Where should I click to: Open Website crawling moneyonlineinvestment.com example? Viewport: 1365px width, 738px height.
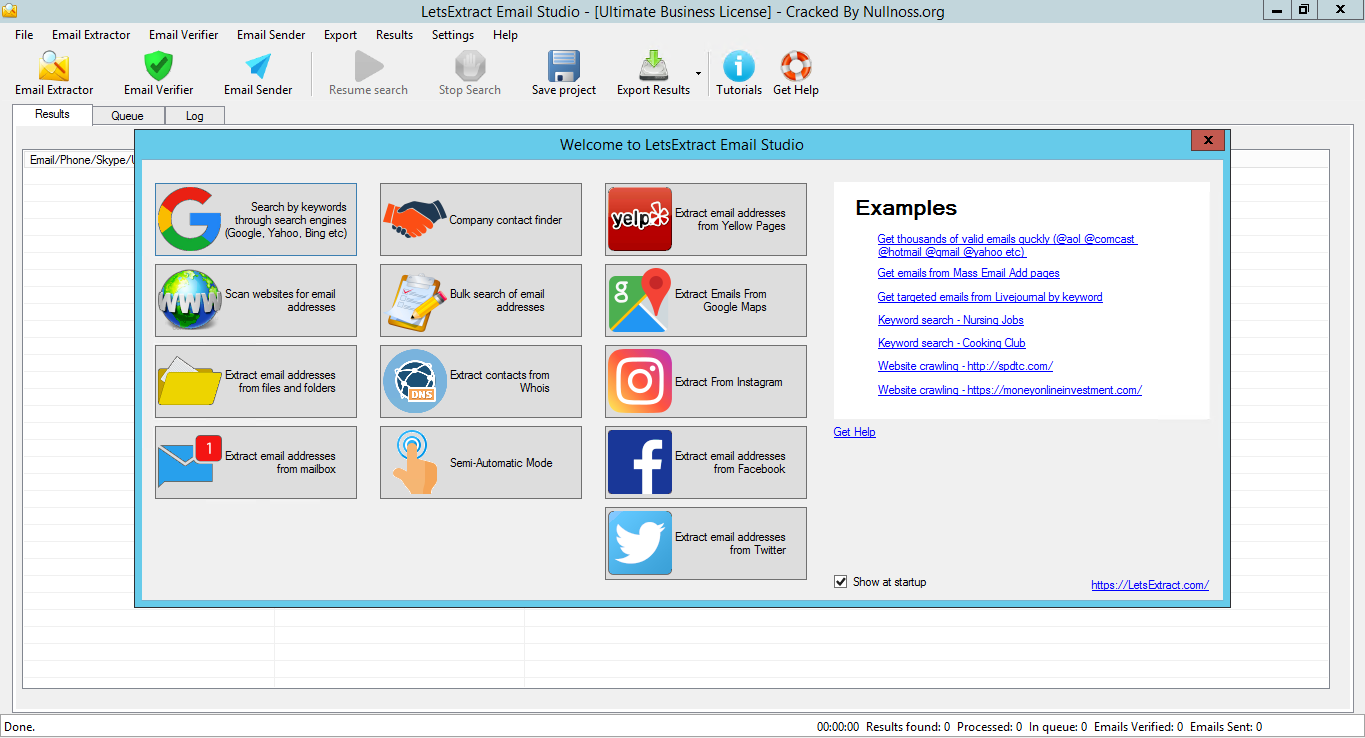pos(1010,390)
